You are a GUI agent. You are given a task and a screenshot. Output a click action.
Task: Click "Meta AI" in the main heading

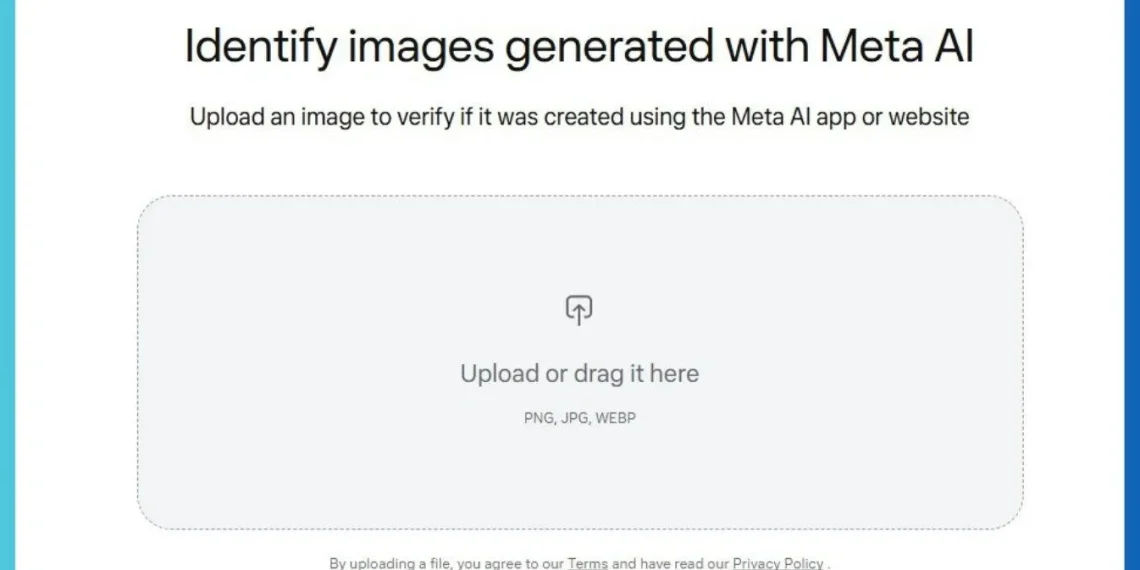pos(897,47)
